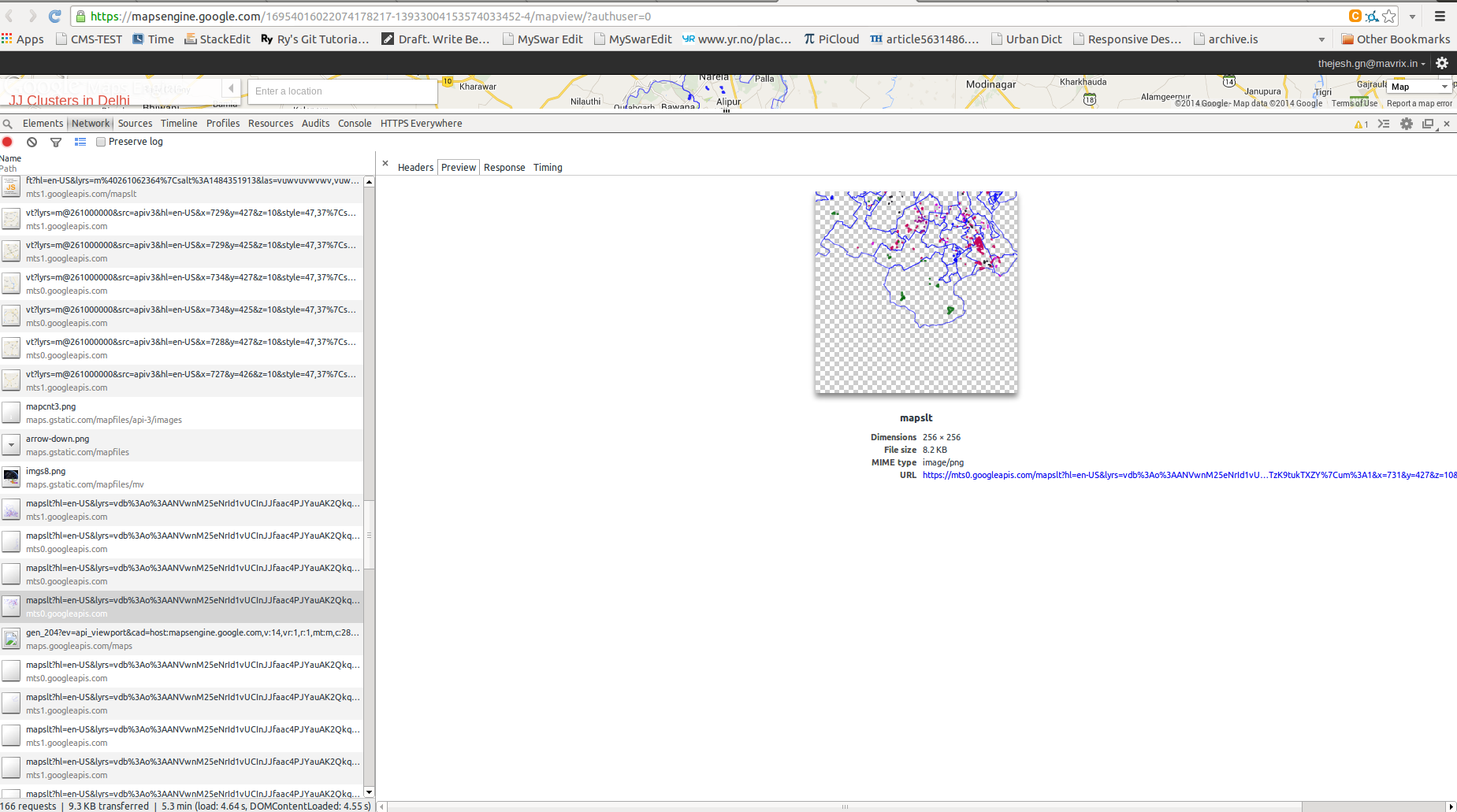Image resolution: width=1457 pixels, height=812 pixels.
Task: Open the Timeline tab
Action: tap(179, 124)
